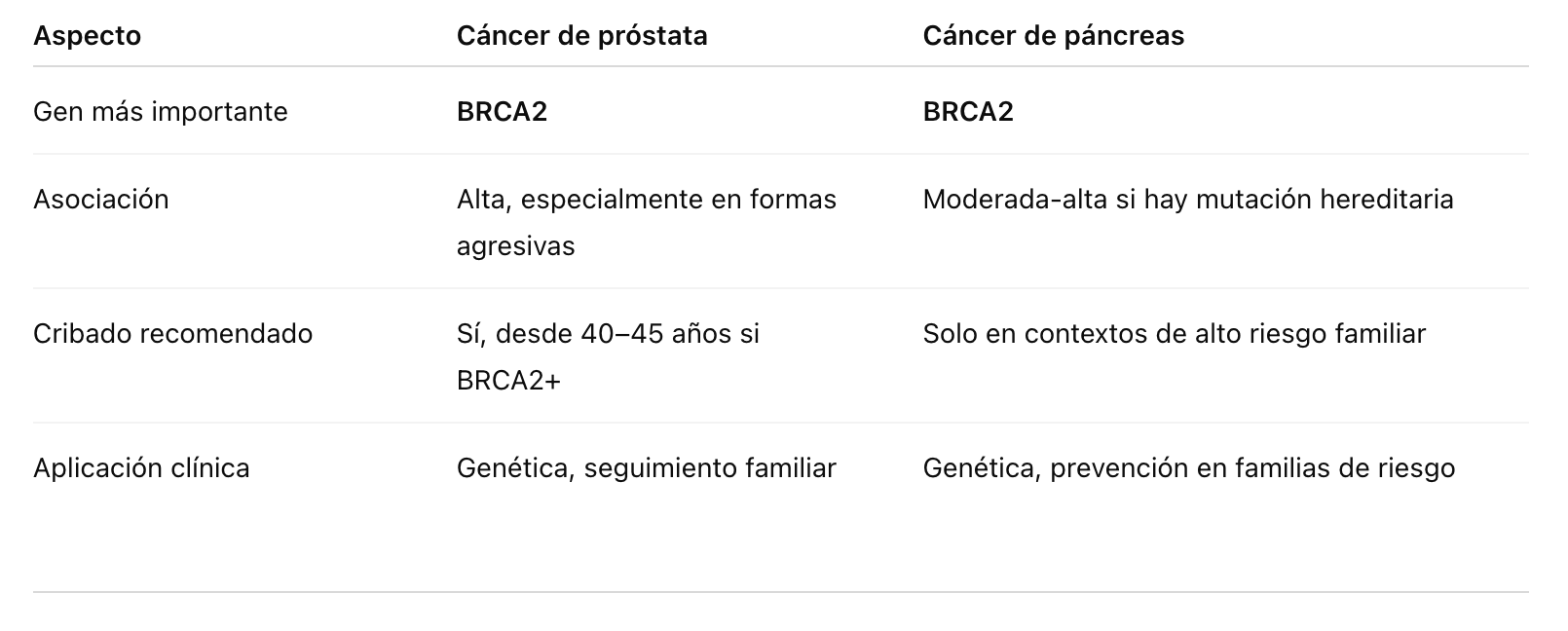Click the "Cáncer de páncreas" column header
The height and width of the screenshot is (631, 1568).
pos(1053,36)
